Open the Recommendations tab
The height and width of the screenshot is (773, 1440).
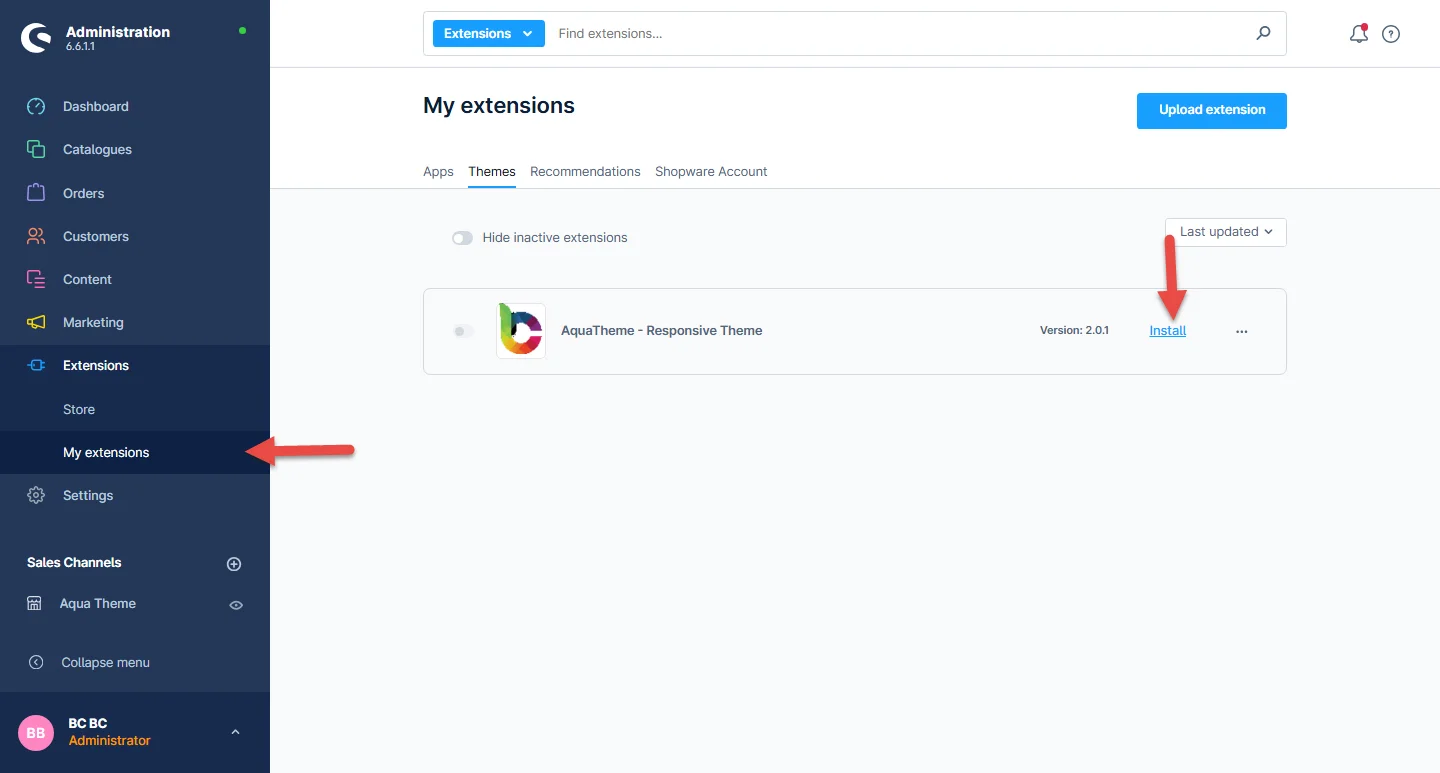coord(585,172)
